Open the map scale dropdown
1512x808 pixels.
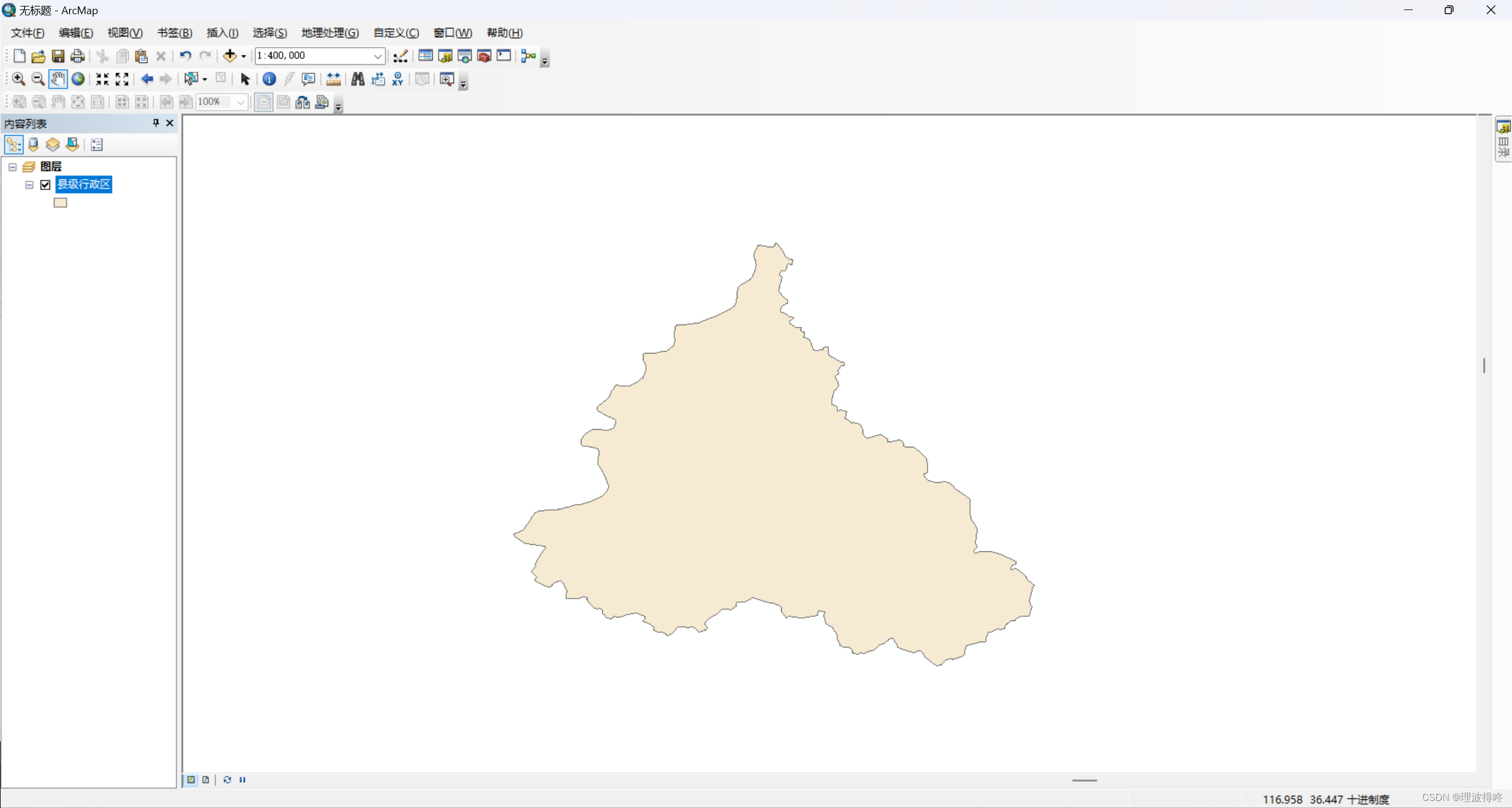(x=377, y=56)
